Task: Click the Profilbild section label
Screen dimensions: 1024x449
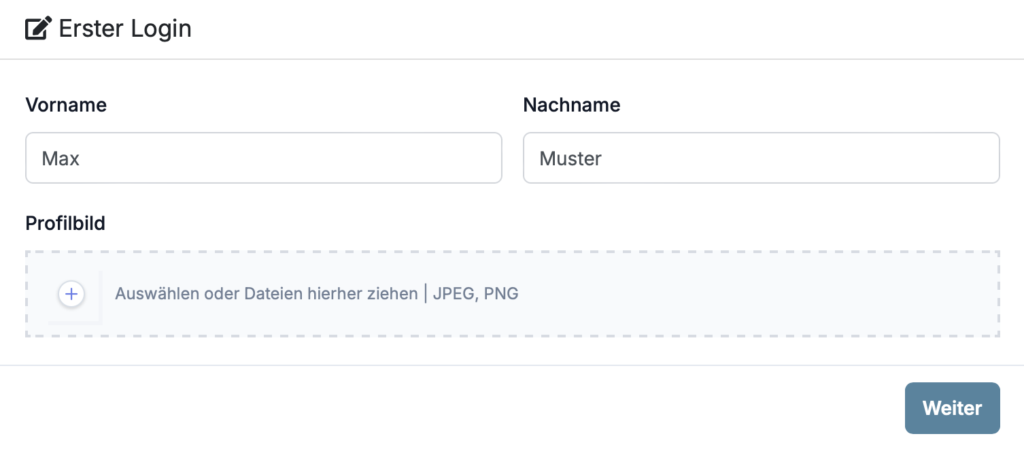Action: tap(65, 222)
